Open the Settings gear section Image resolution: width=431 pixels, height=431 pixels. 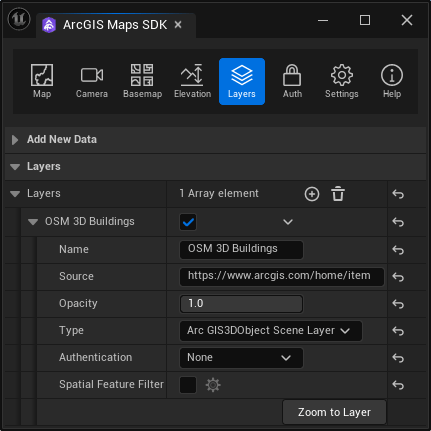(342, 81)
